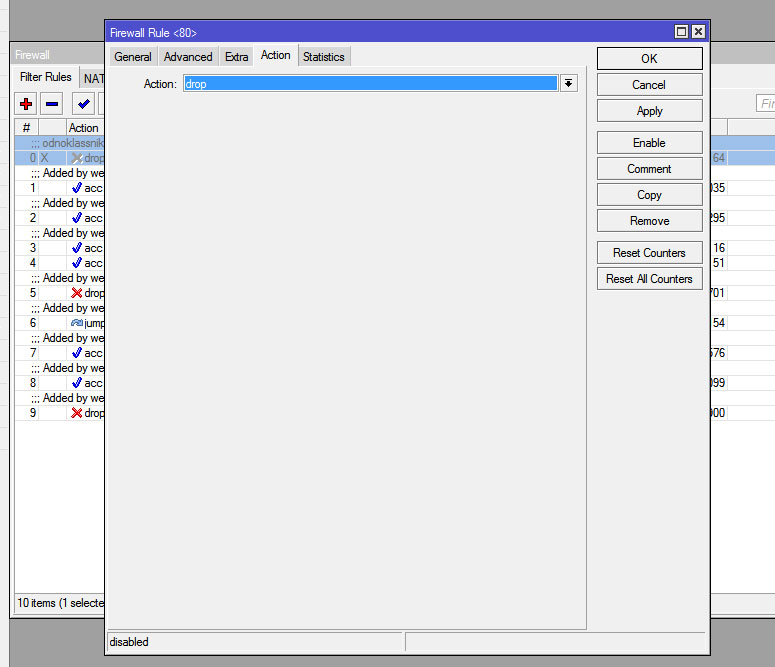Click the minus remove rule icon
Screen dimensions: 775x667
pyautogui.click(x=52, y=104)
